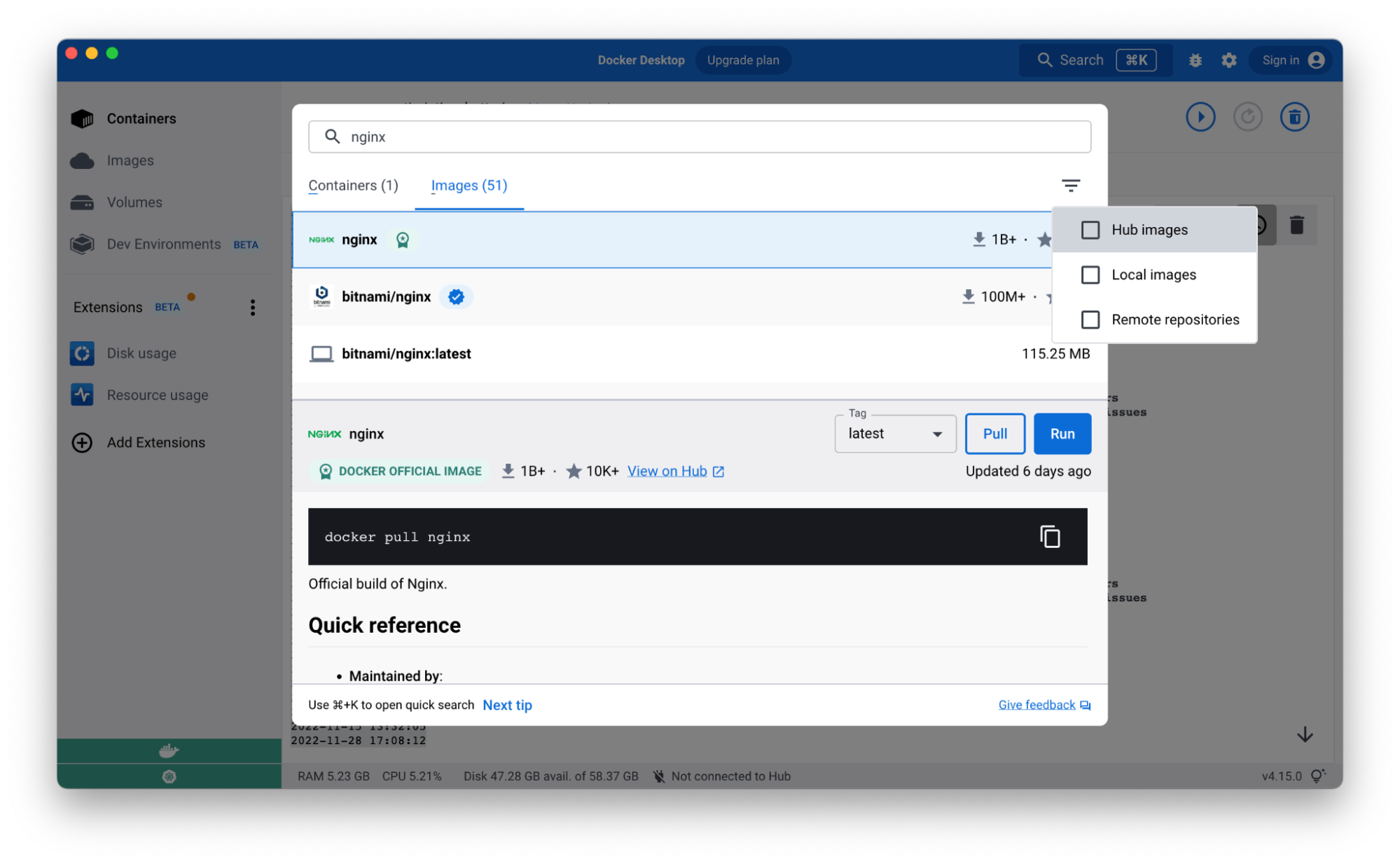Switch to the Images (51) tab
This screenshot has height=864, width=1400.
pyautogui.click(x=469, y=185)
